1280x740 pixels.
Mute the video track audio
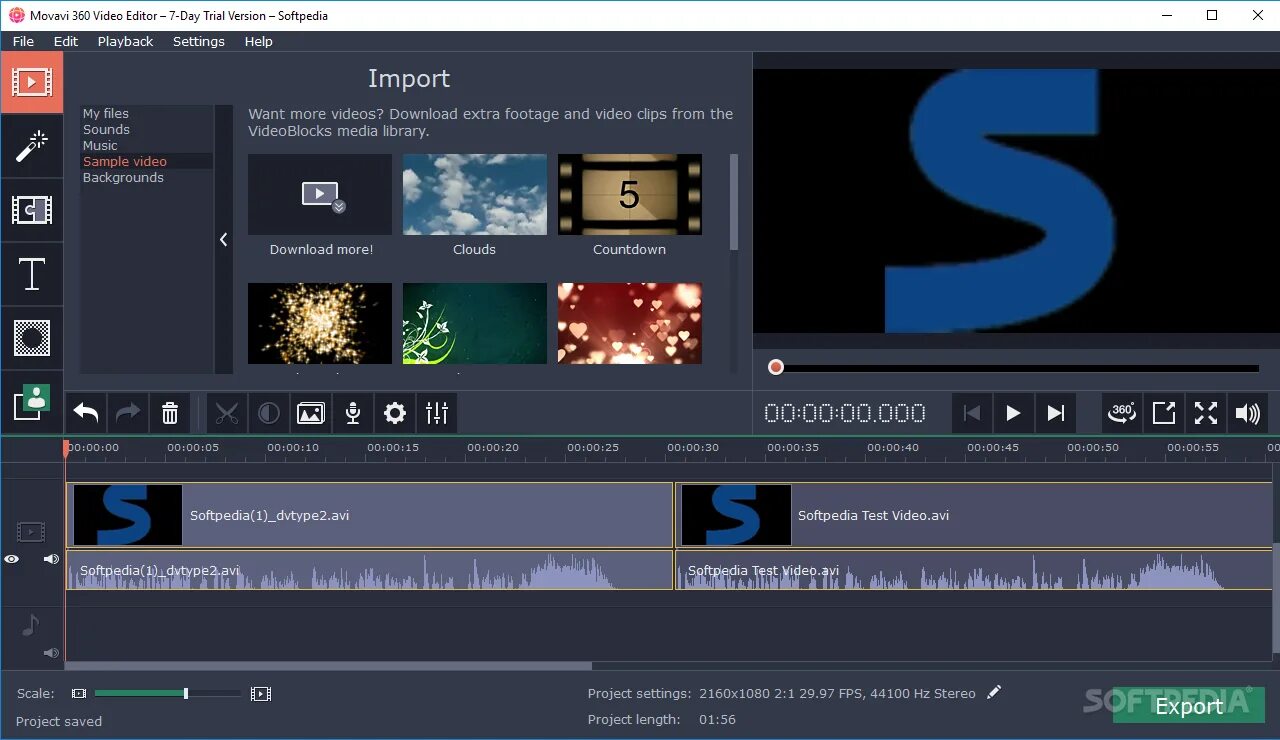(x=51, y=559)
